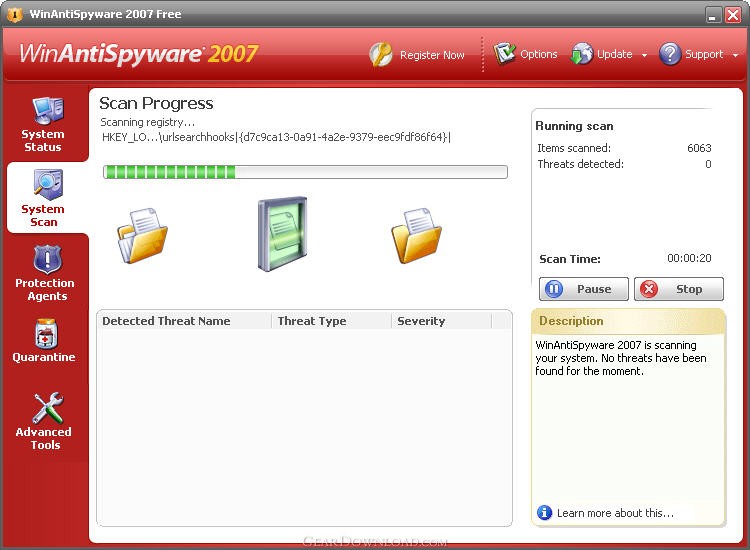Click the Items scanned value 6063
Screen dimensions: 750x550
[699, 148]
